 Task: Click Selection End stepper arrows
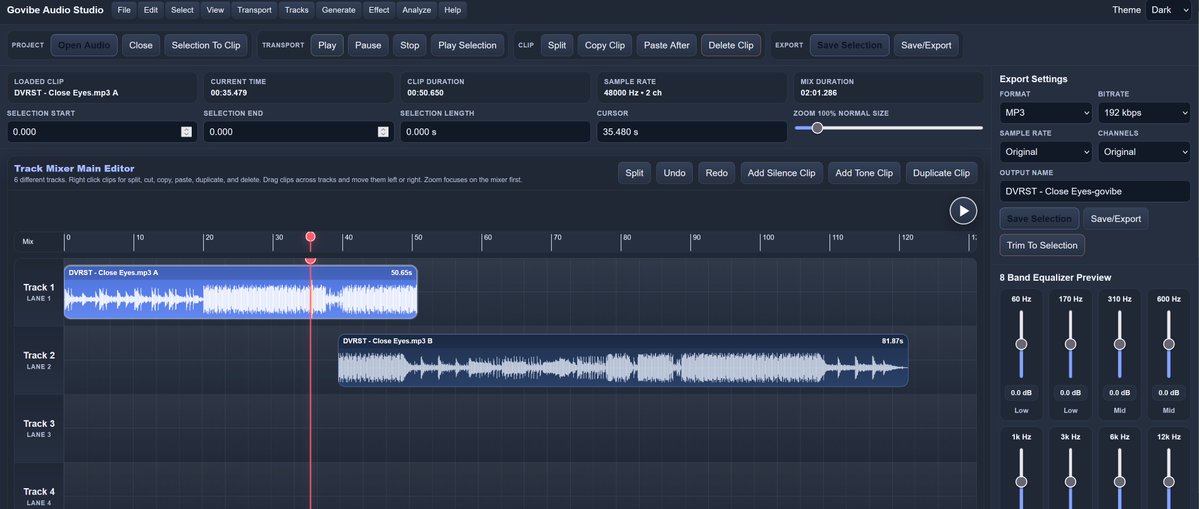point(383,132)
